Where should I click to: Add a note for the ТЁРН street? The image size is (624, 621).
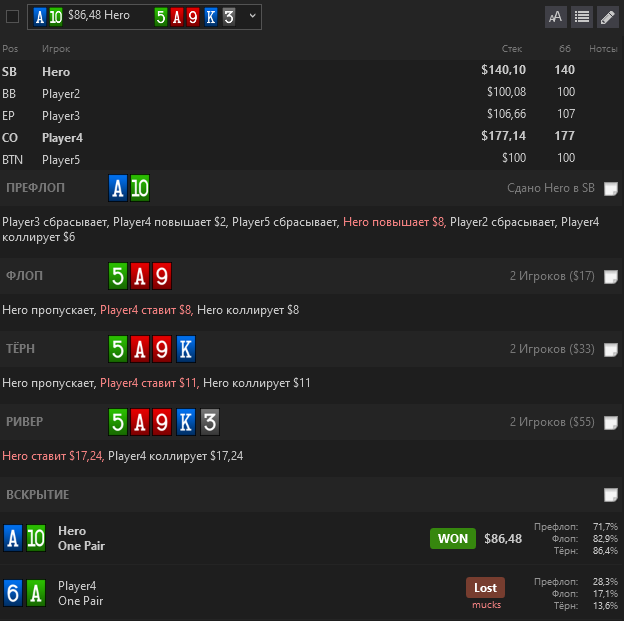click(x=611, y=350)
